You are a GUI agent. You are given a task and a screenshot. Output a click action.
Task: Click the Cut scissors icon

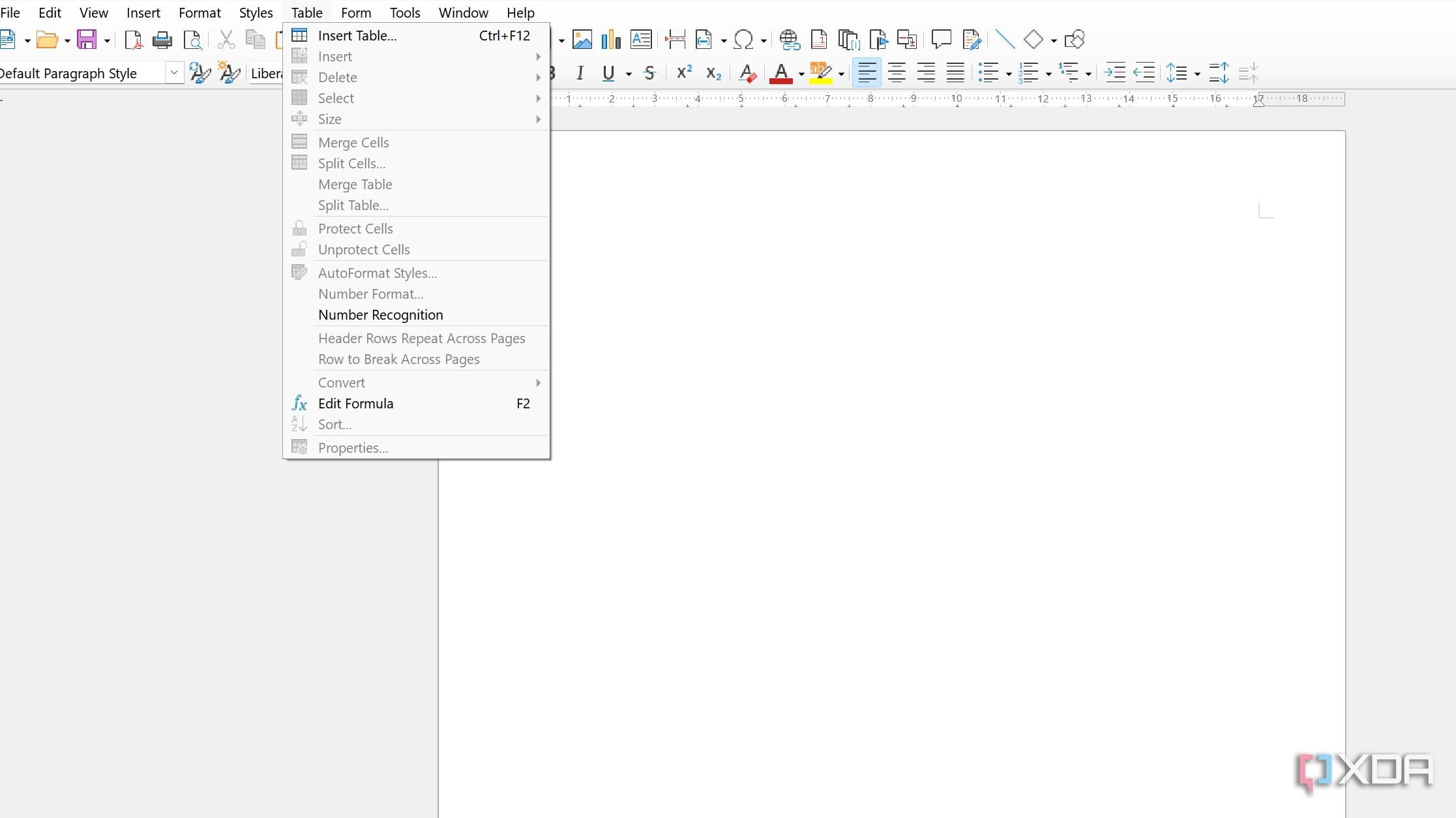click(226, 40)
